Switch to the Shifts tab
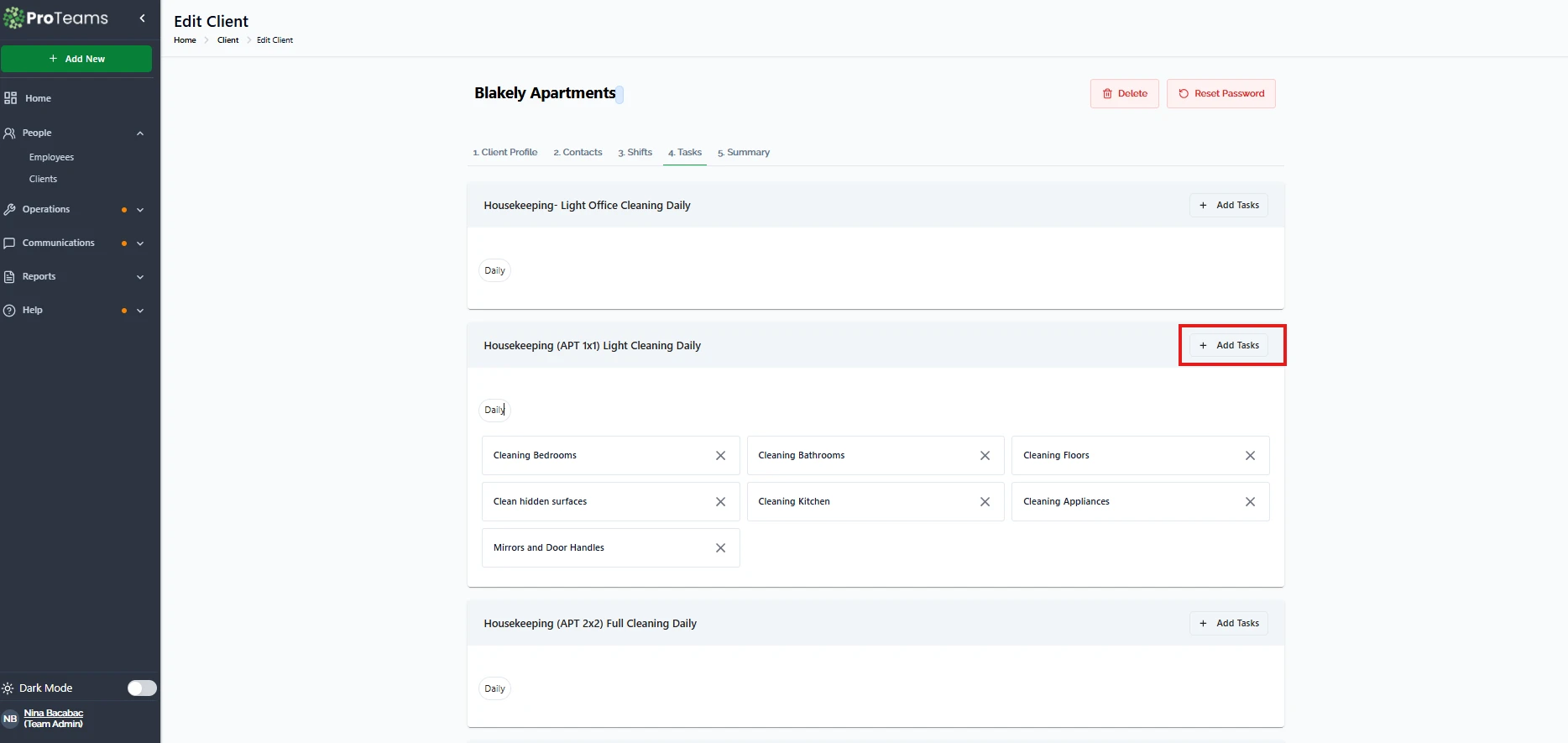This screenshot has height=743, width=1568. coord(635,153)
